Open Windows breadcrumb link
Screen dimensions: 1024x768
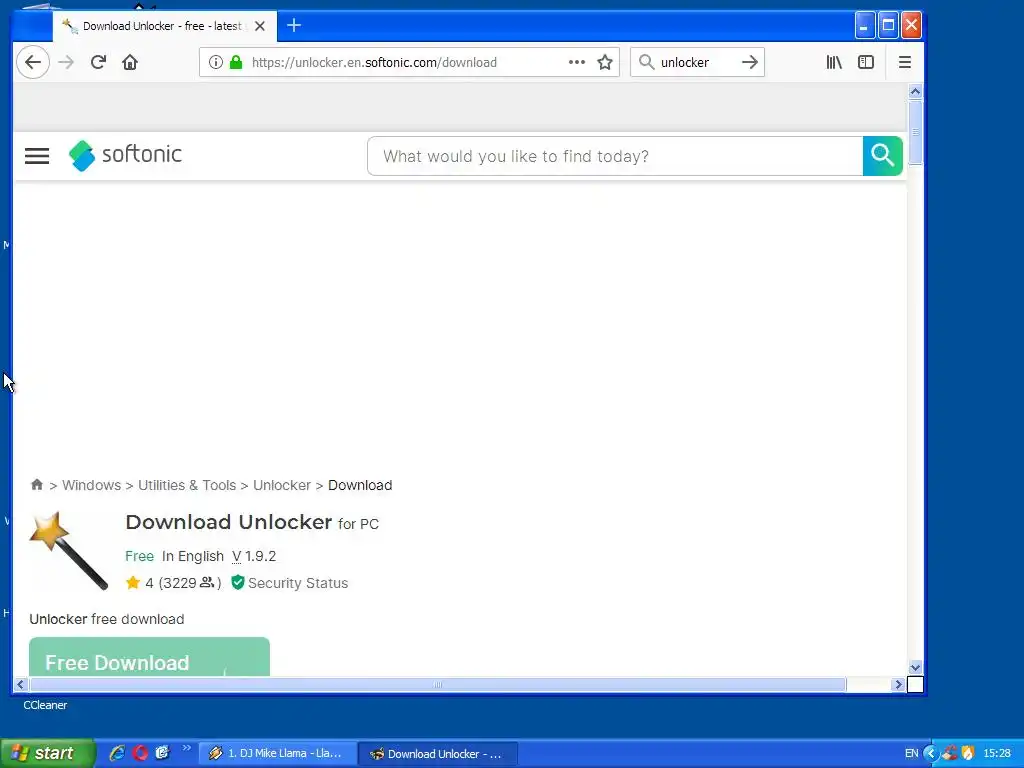[91, 485]
